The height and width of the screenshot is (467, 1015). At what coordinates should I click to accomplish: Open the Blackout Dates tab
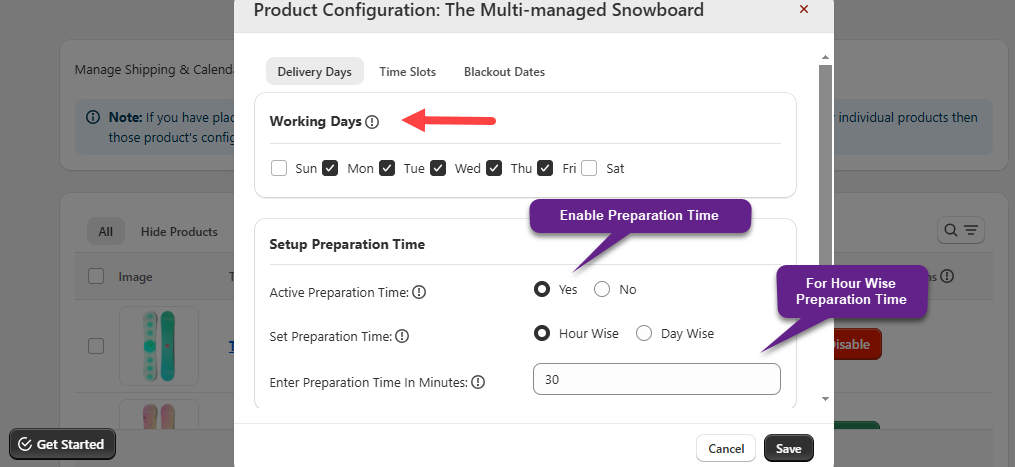point(504,72)
